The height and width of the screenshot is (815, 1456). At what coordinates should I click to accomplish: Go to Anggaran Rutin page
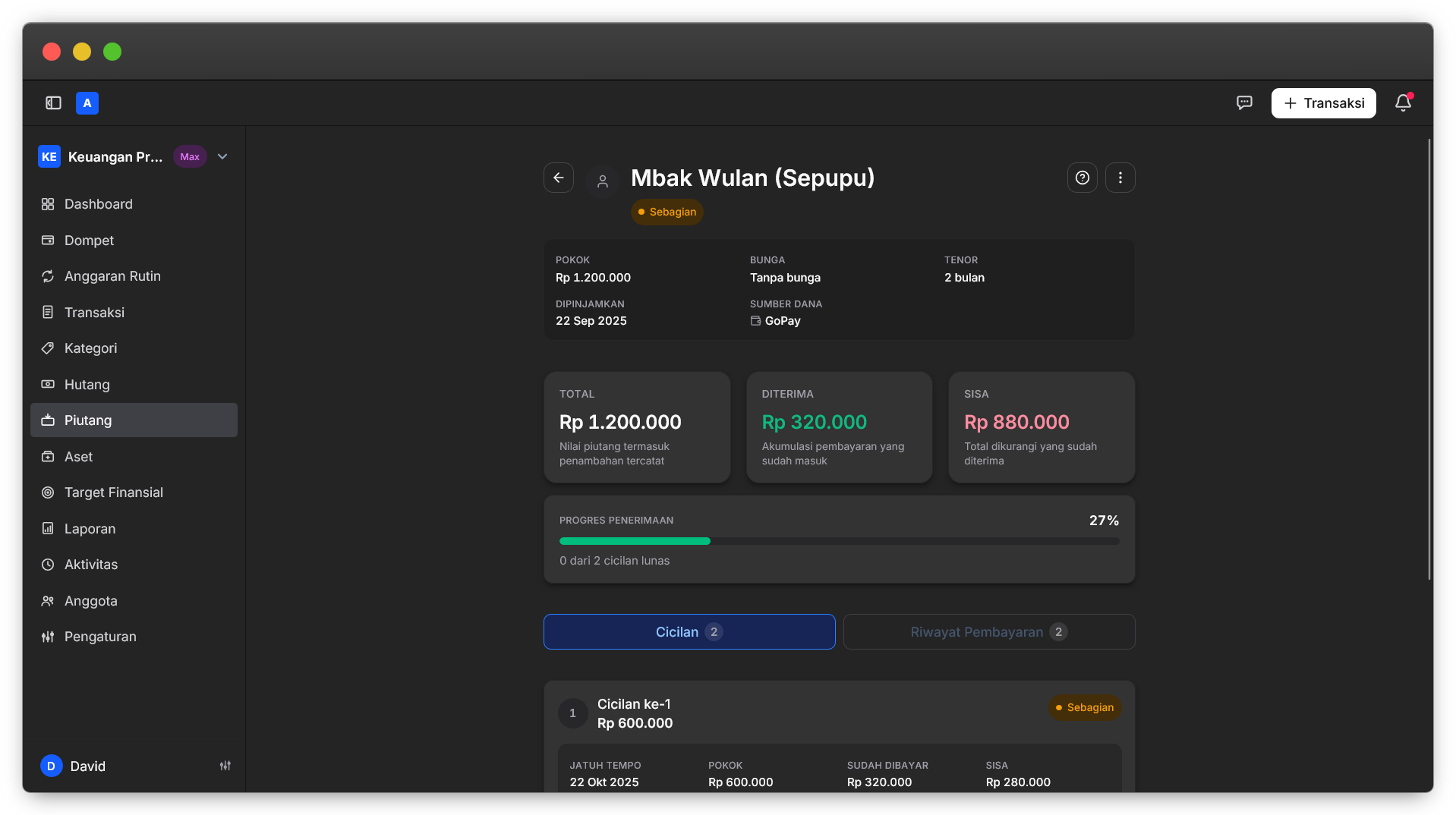pos(134,276)
